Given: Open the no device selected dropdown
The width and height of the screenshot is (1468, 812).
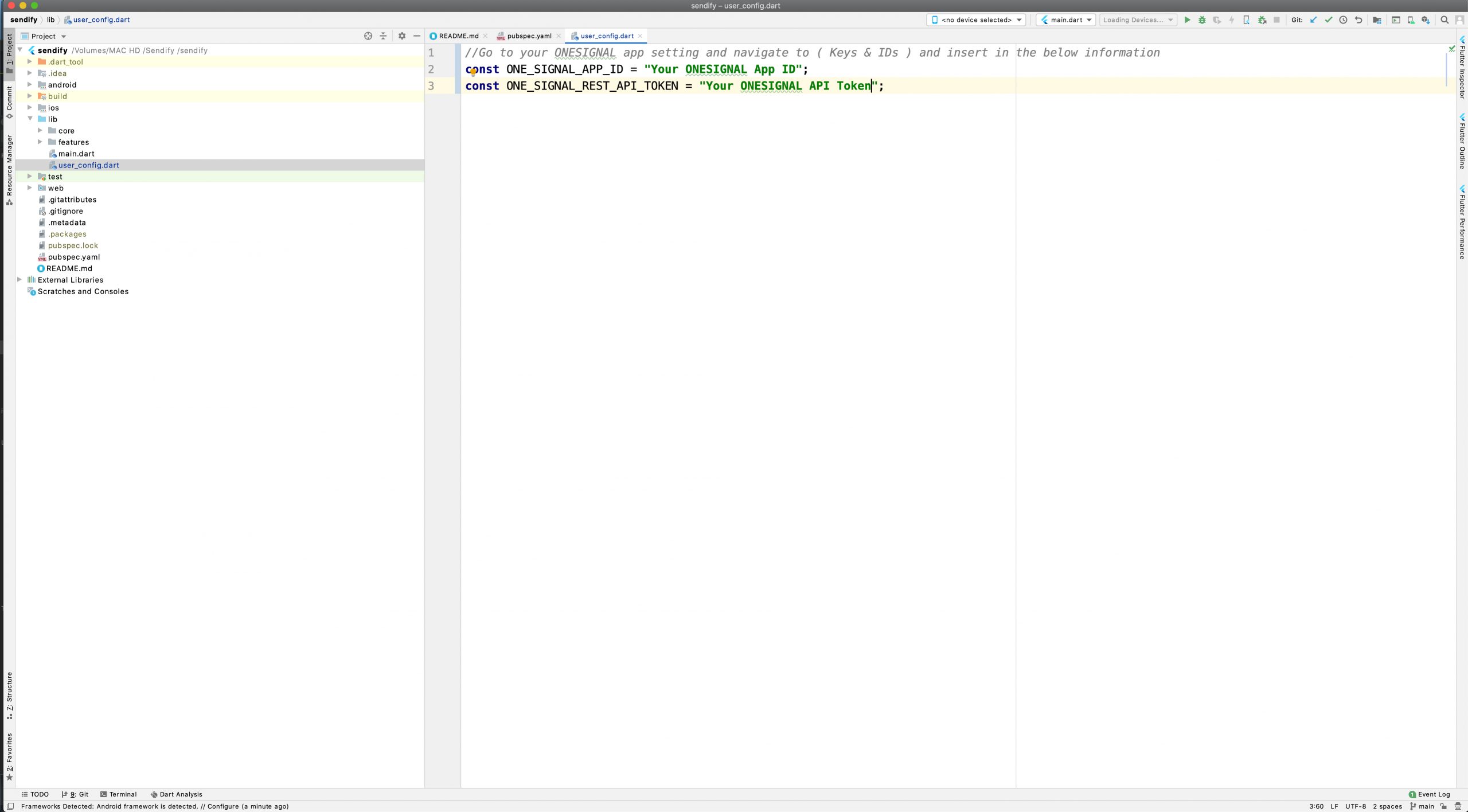Looking at the screenshot, I should (976, 20).
